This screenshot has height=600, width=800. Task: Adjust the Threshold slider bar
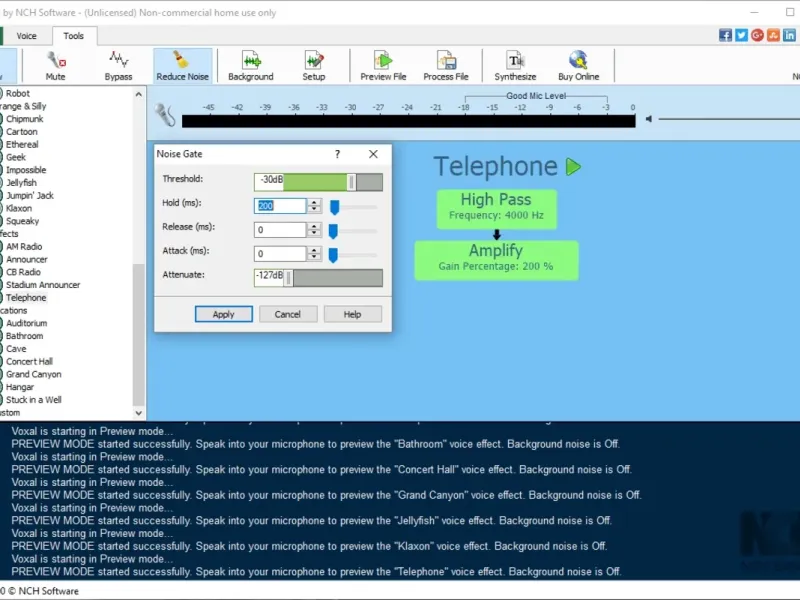tap(318, 182)
